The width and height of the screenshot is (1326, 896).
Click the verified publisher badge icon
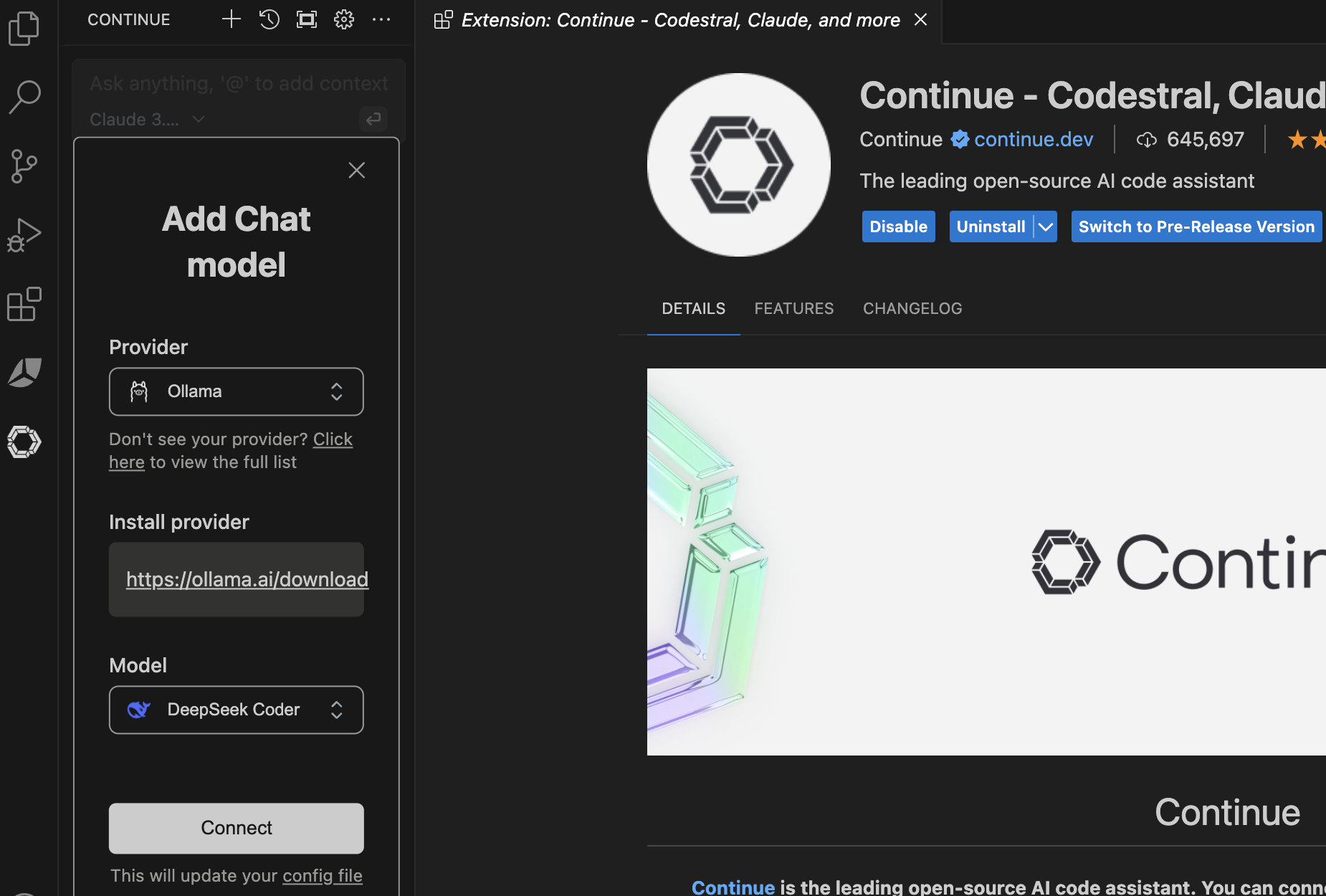click(960, 139)
